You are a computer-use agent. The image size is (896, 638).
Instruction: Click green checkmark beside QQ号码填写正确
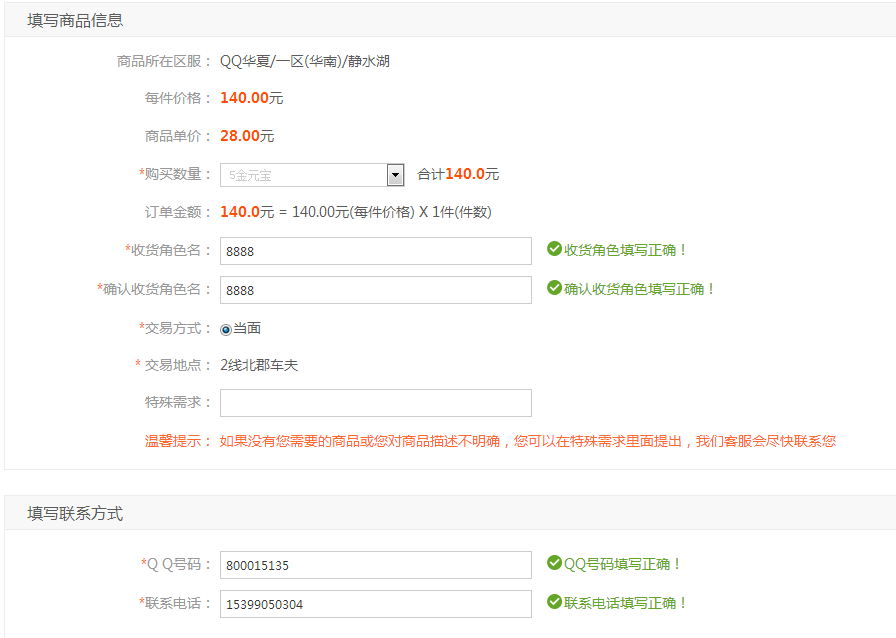coord(554,563)
